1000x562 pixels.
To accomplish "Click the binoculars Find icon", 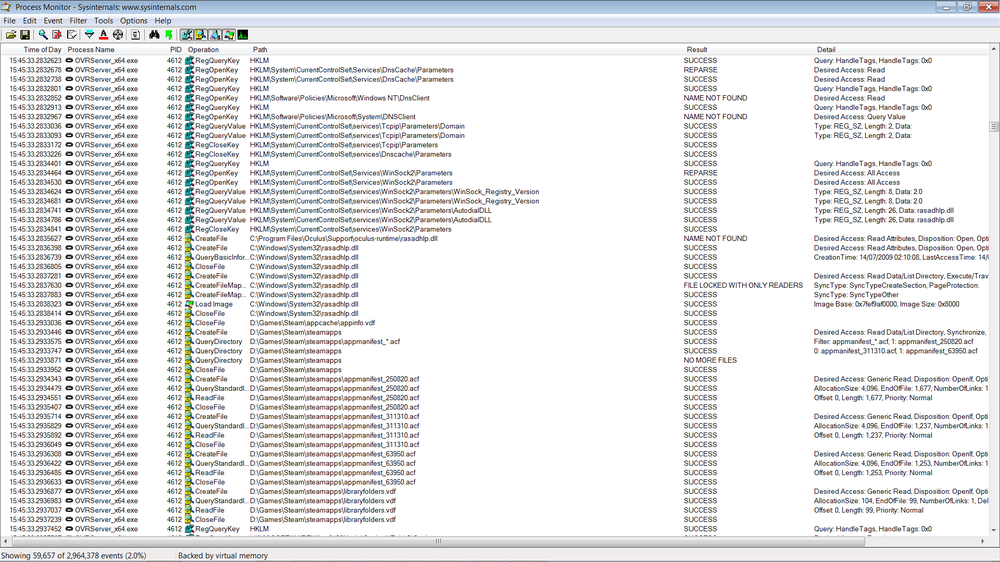I will coord(154,35).
